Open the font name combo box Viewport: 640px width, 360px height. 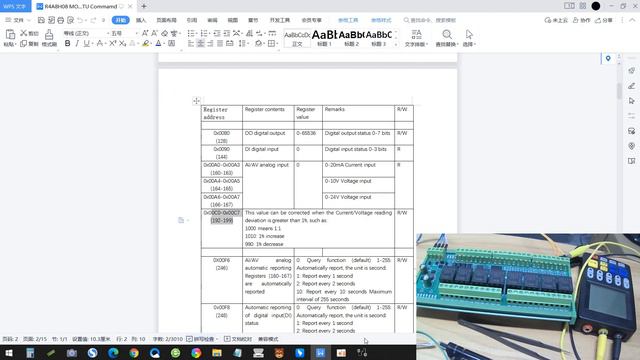click(87, 33)
